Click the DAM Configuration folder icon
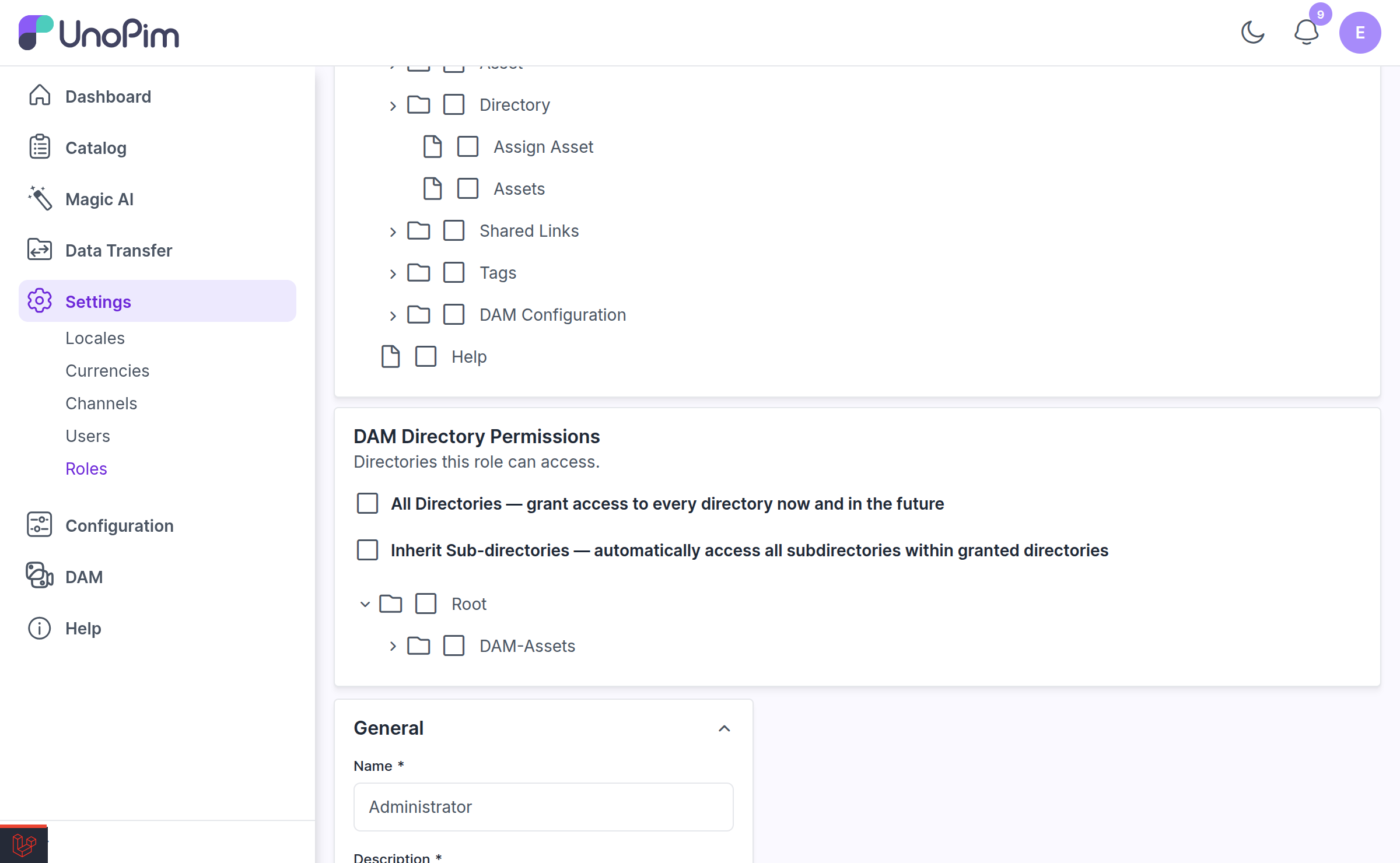The height and width of the screenshot is (863, 1400). (419, 315)
